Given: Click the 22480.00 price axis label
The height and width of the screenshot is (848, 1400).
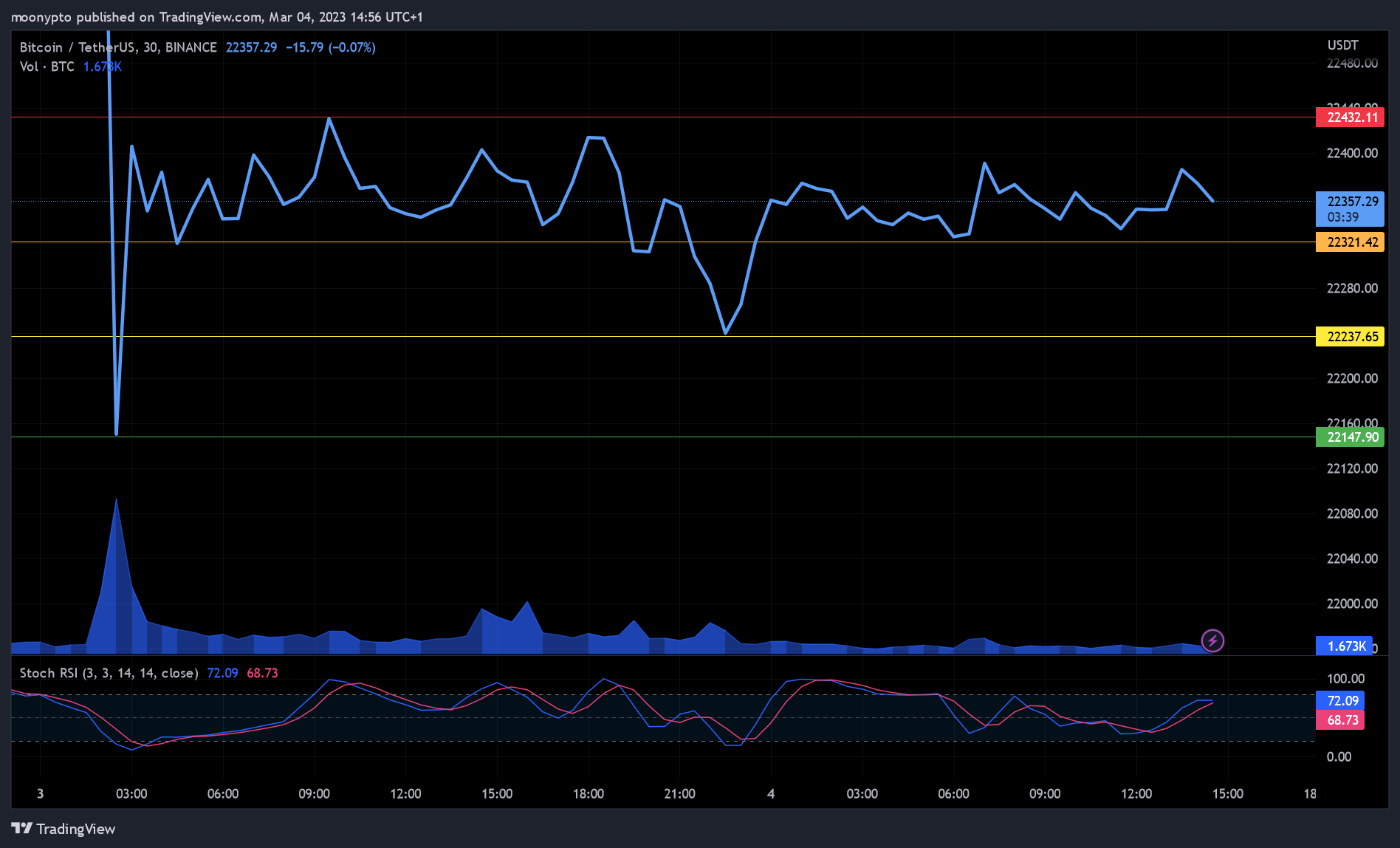Looking at the screenshot, I should 1352,64.
